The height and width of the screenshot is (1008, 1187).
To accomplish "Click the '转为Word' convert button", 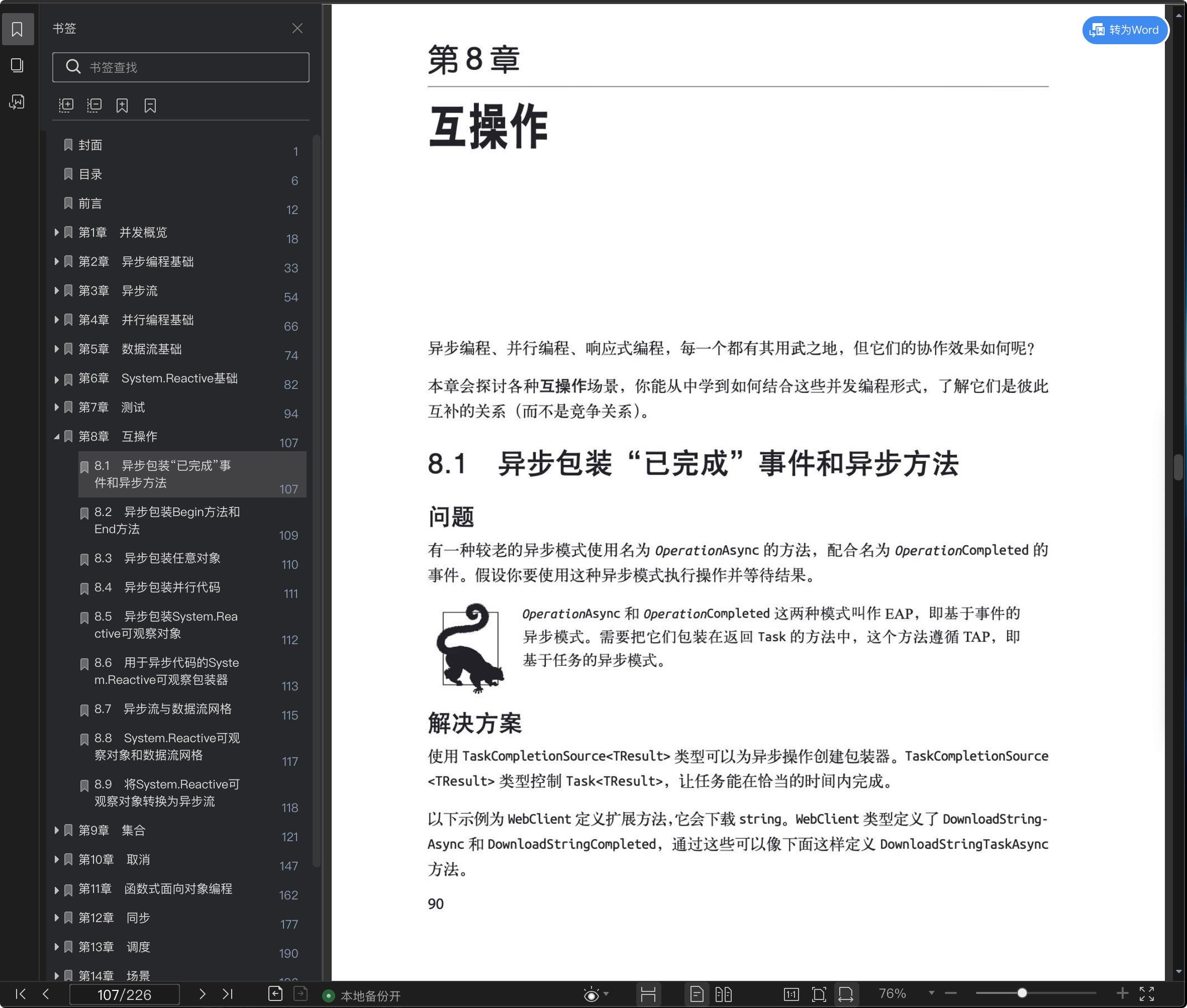I will [1124, 30].
